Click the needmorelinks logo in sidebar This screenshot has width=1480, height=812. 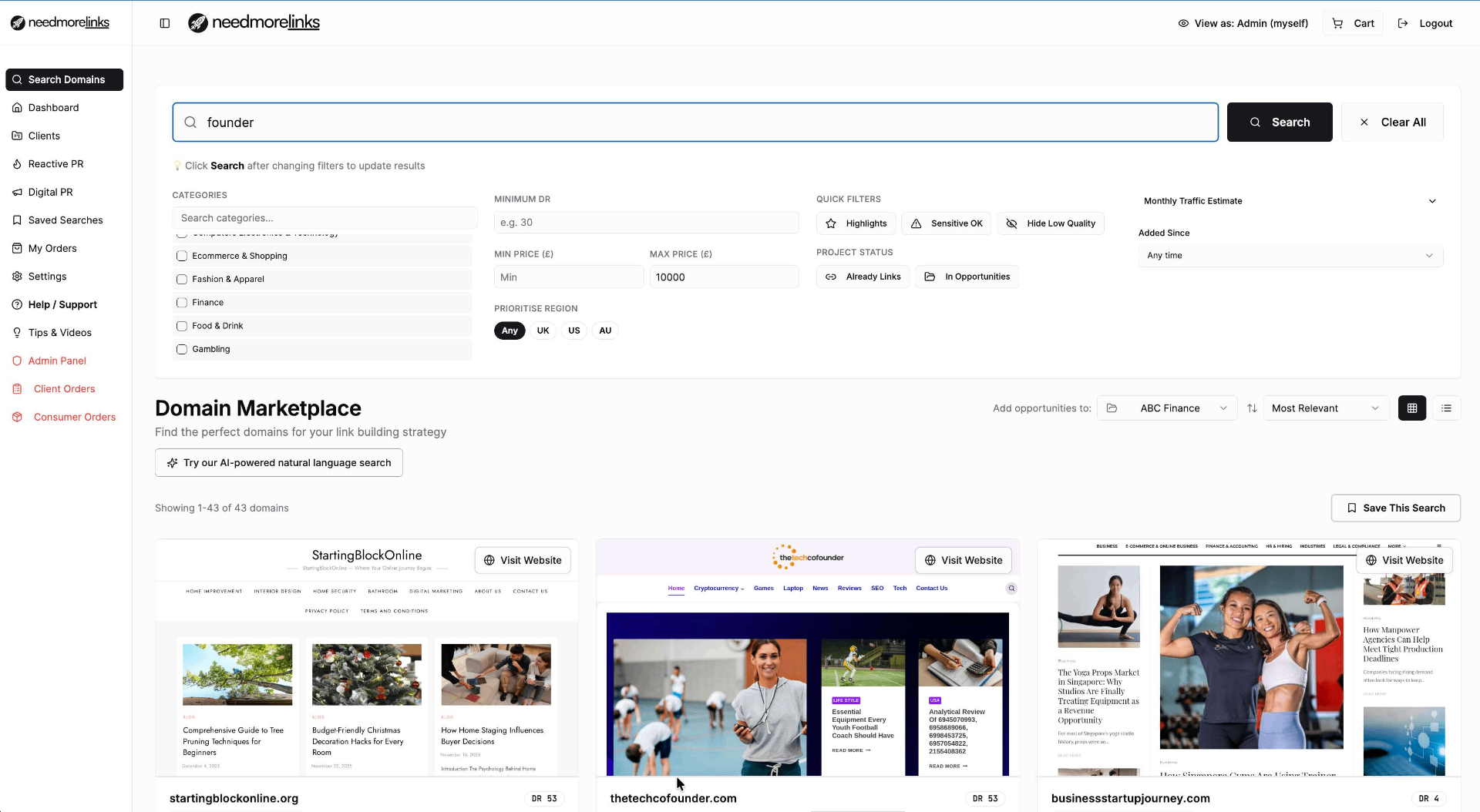tap(60, 22)
